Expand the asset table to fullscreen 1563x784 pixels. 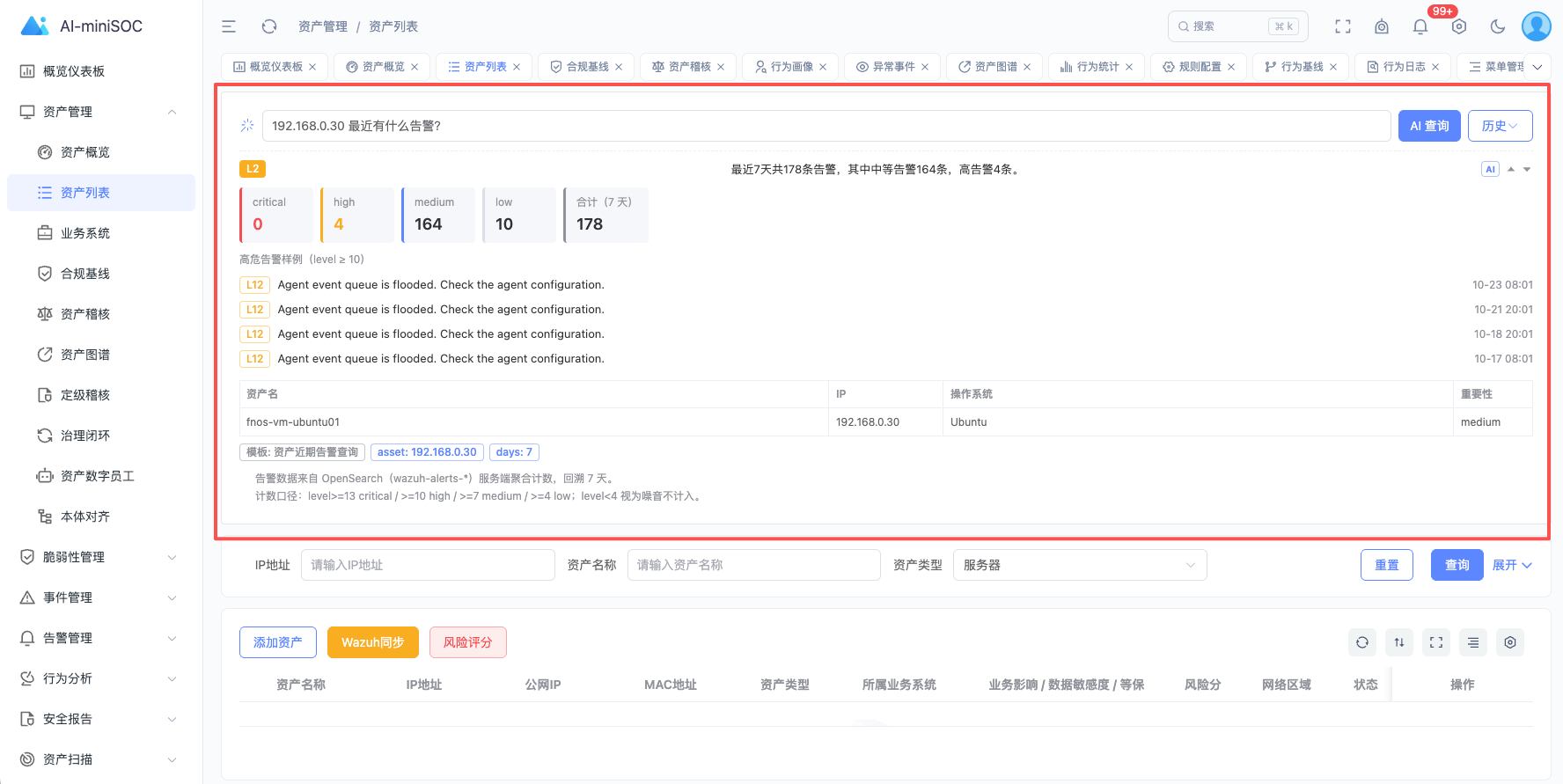1436,642
